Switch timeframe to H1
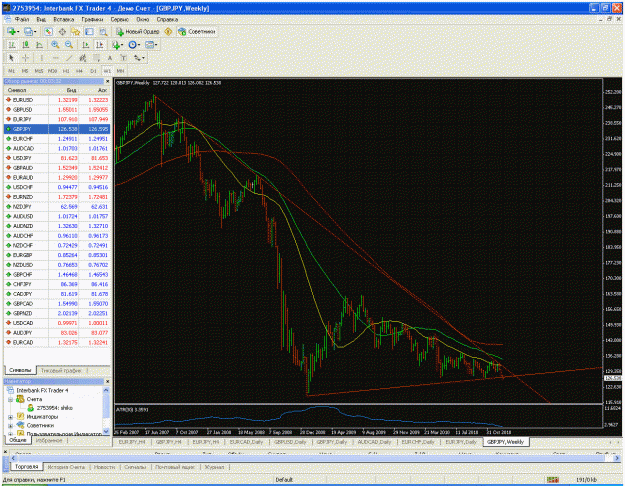Image resolution: width=625 pixels, height=486 pixels. [66, 71]
